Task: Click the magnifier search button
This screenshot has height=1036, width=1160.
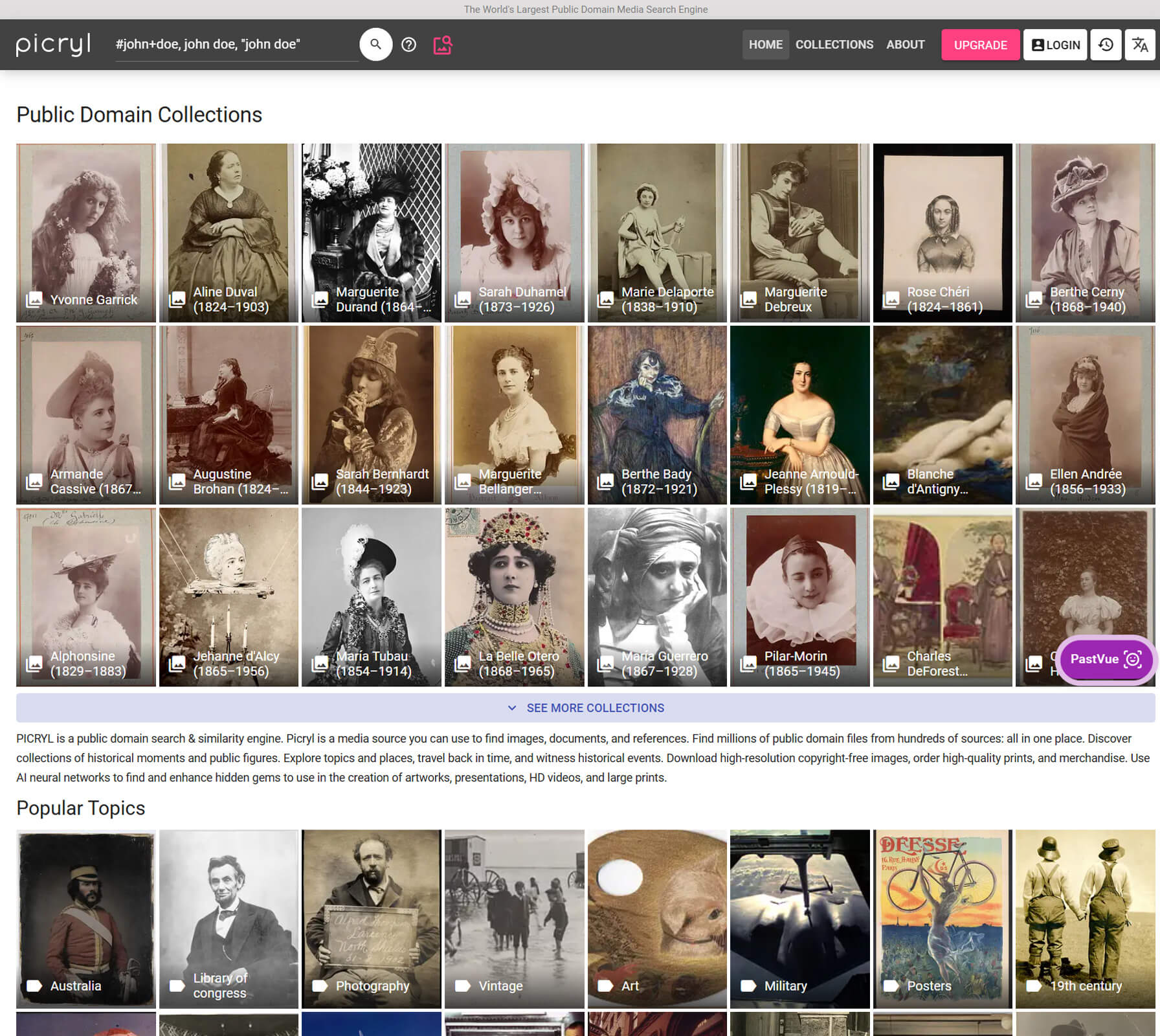Action: [375, 45]
